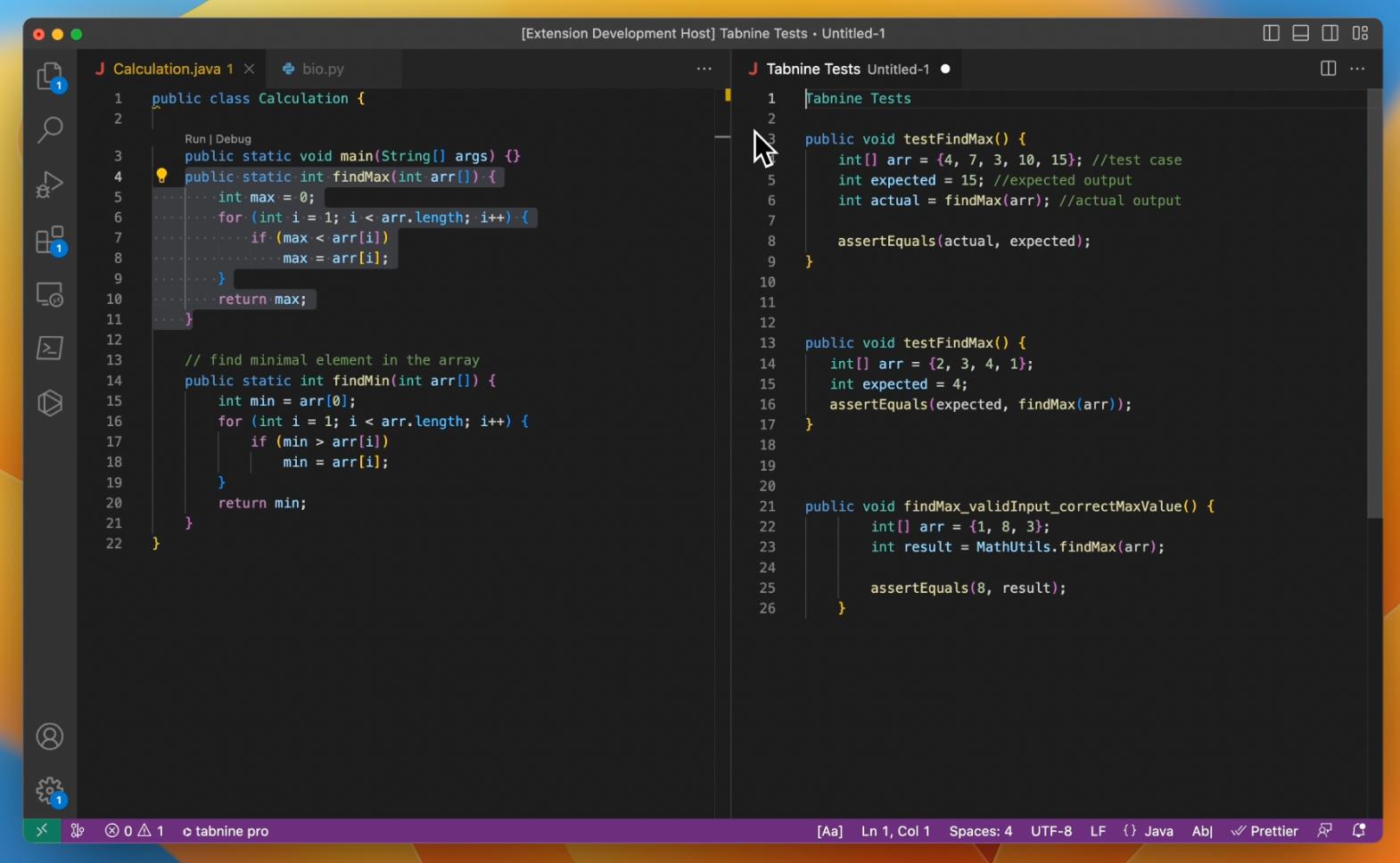1400x863 pixels.
Task: Click the comment '// find minimal element in the array'
Action: (332, 360)
